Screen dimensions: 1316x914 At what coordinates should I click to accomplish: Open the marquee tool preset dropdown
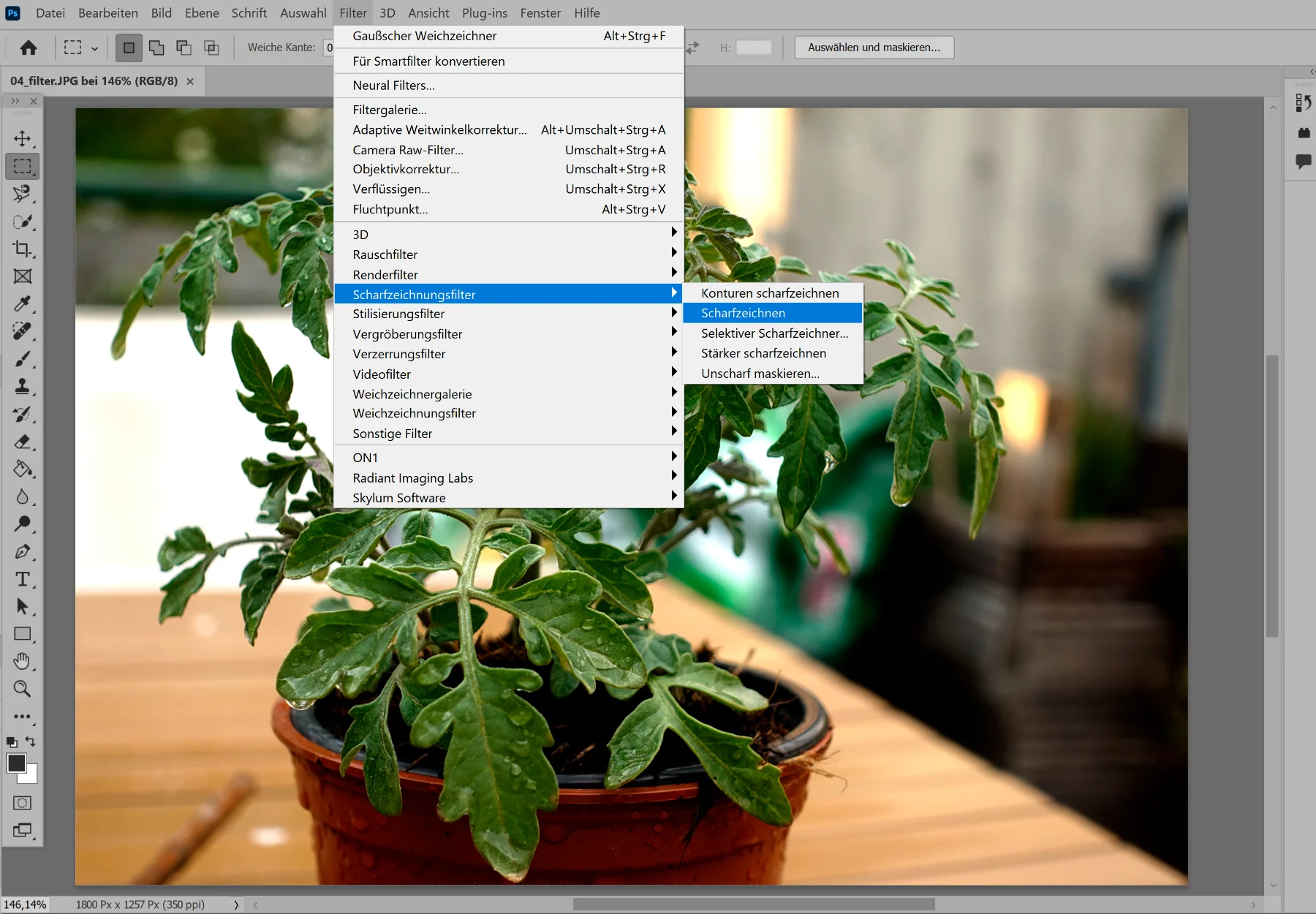(x=94, y=48)
